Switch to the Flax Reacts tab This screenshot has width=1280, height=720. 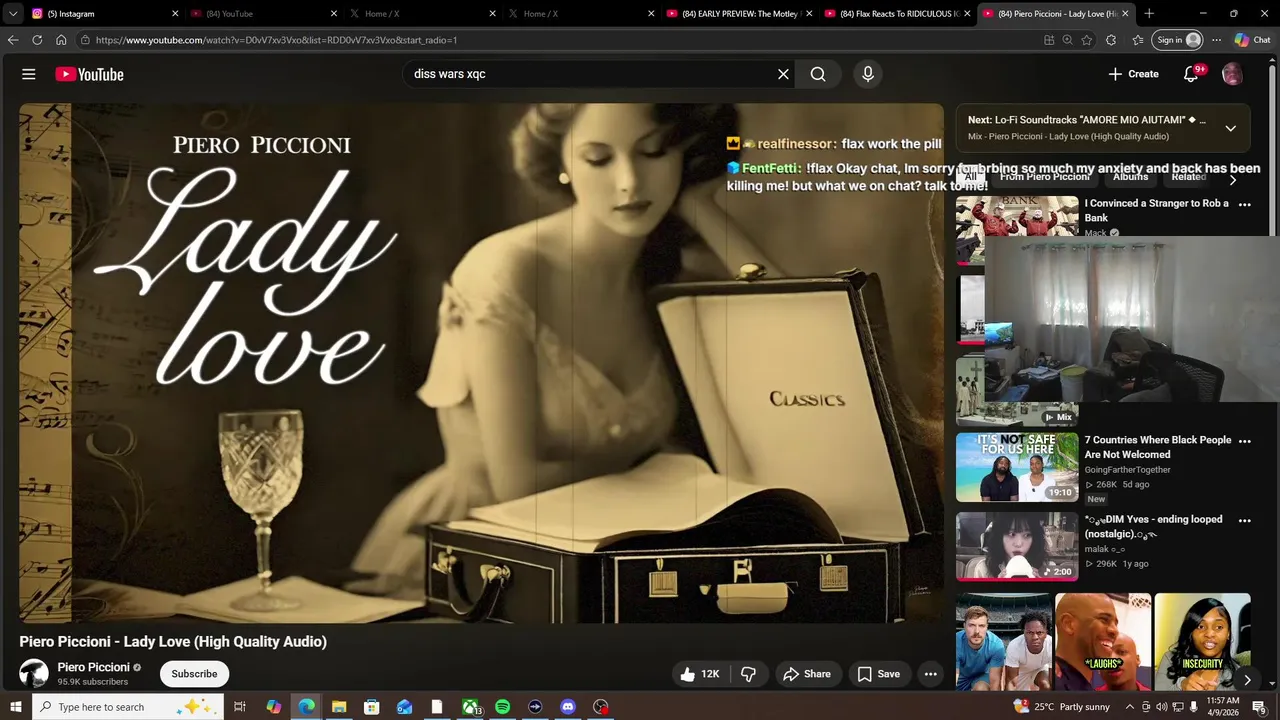[x=897, y=14]
